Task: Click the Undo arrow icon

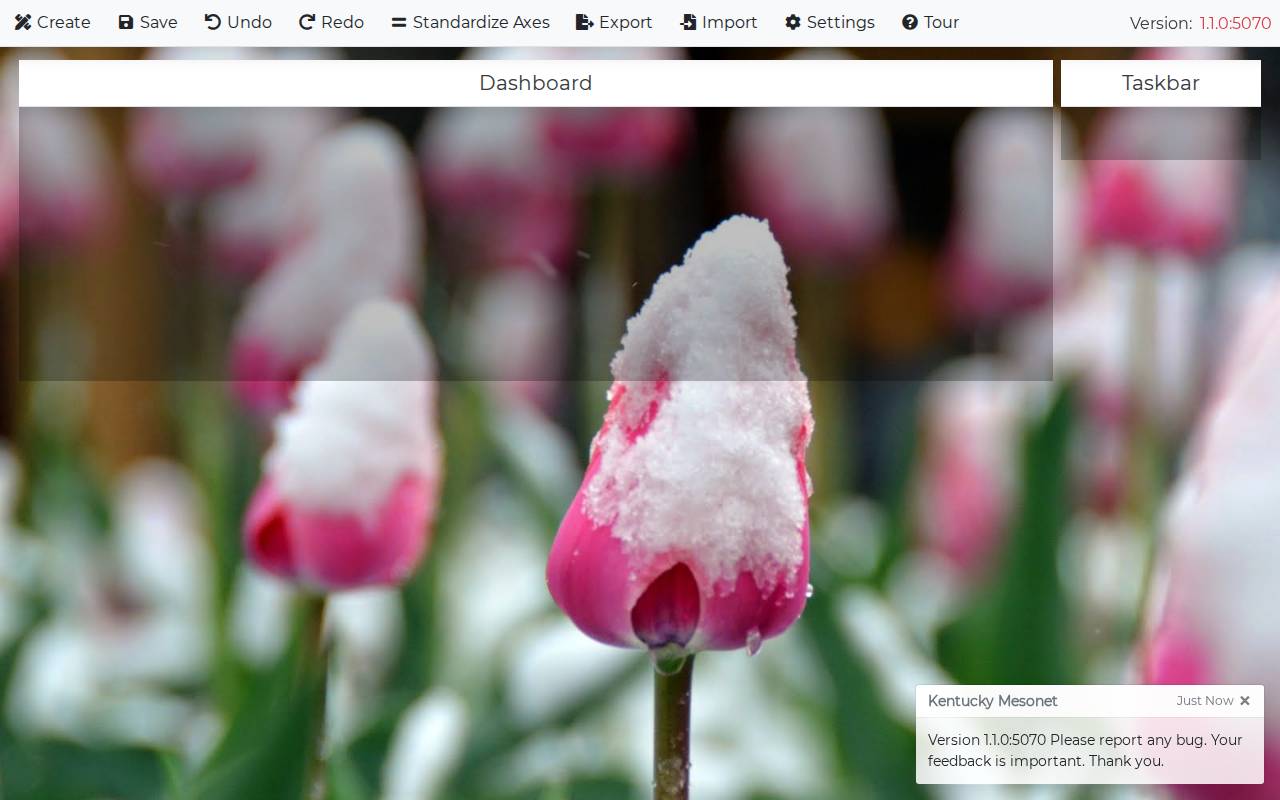Action: pyautogui.click(x=213, y=22)
